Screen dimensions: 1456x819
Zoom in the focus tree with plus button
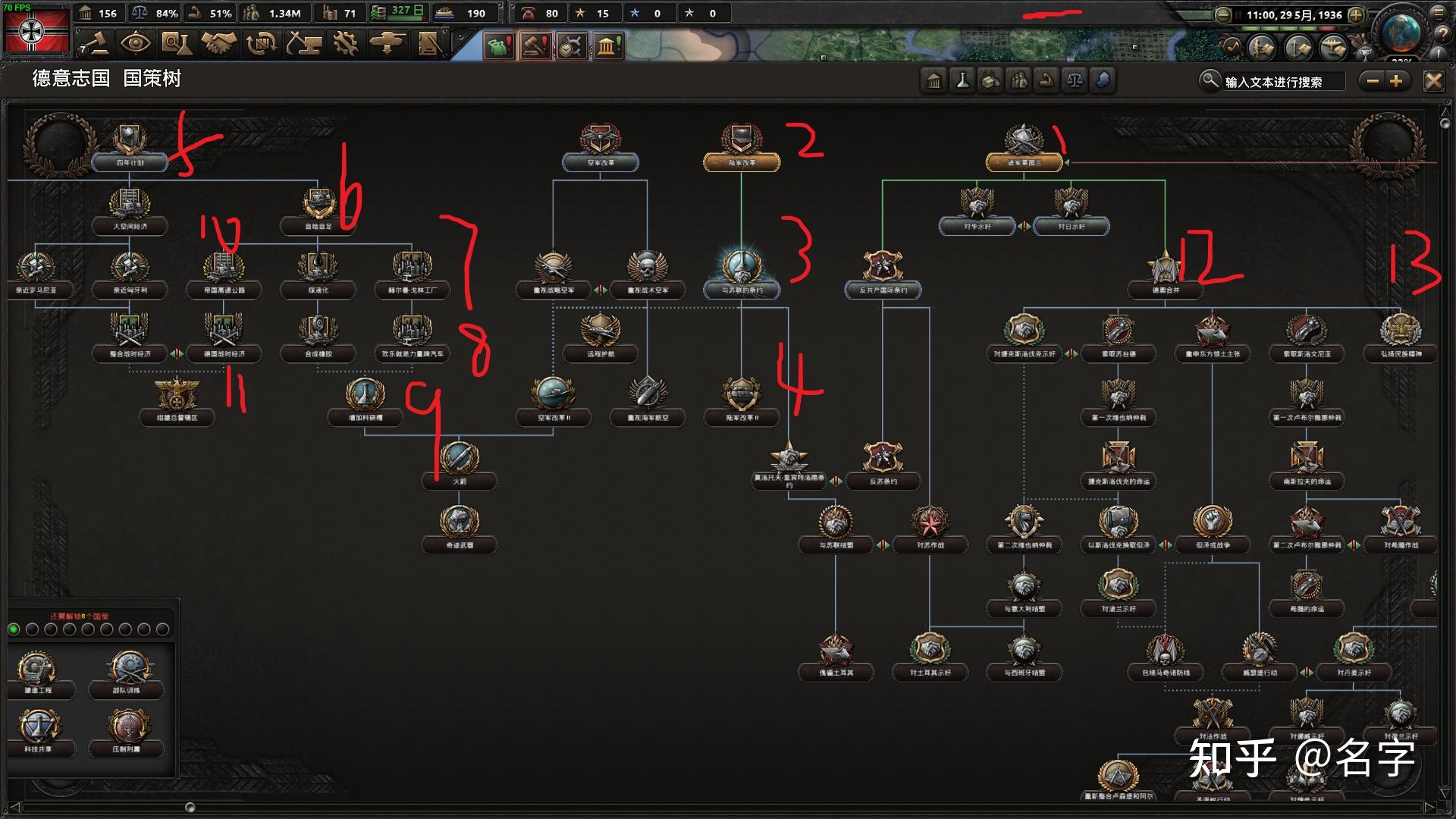coord(1396,81)
